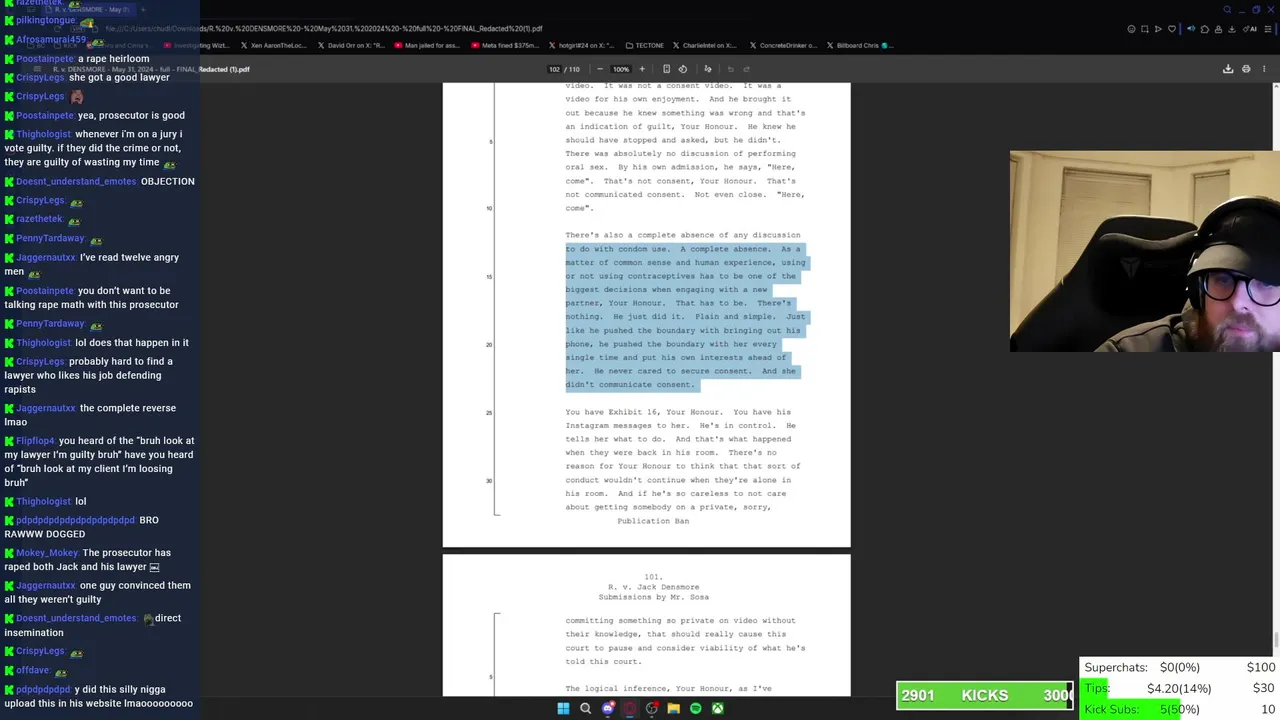The width and height of the screenshot is (1280, 720).
Task: Open 'CharlieIntel on X' bookmark
Action: (x=704, y=45)
